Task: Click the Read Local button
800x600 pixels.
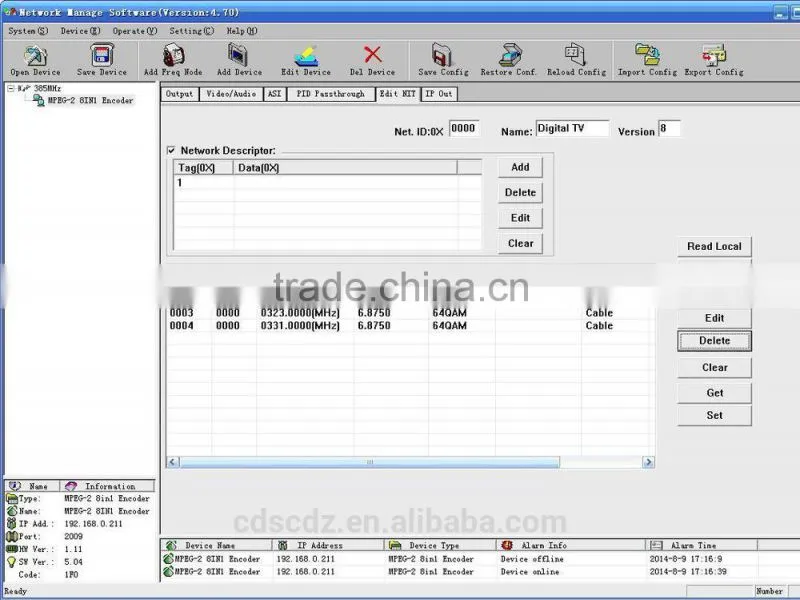Action: tap(714, 246)
